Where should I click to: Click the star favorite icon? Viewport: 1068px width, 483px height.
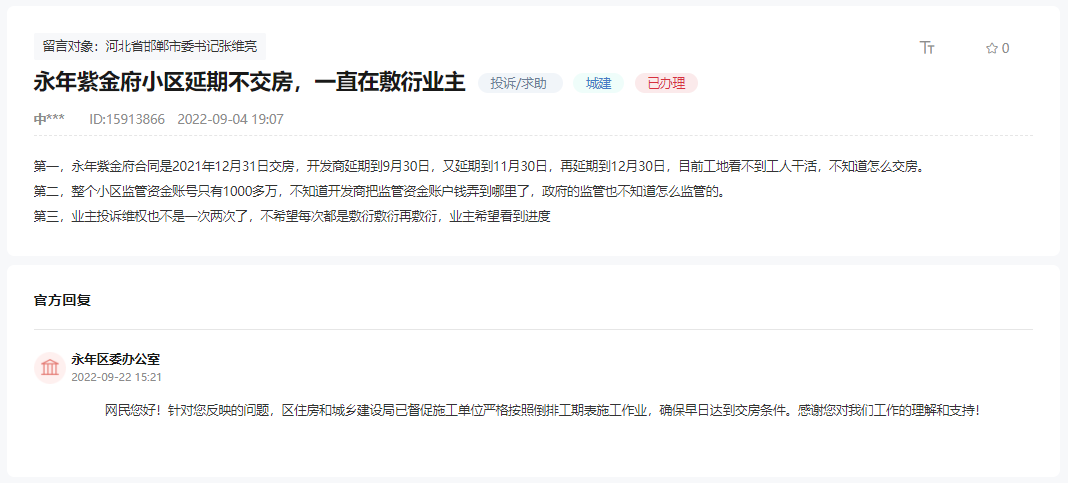pos(992,48)
